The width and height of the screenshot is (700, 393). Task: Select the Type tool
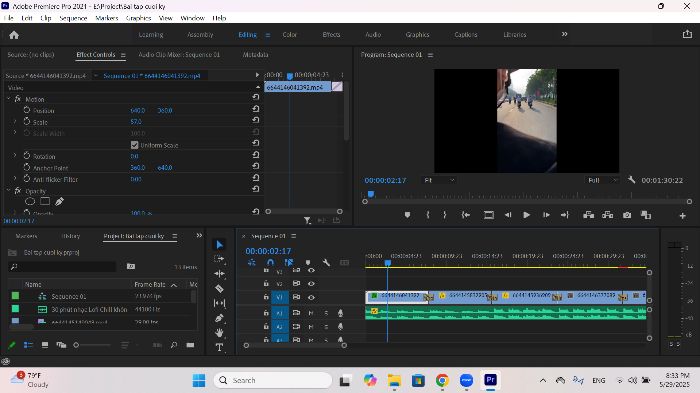pos(219,347)
